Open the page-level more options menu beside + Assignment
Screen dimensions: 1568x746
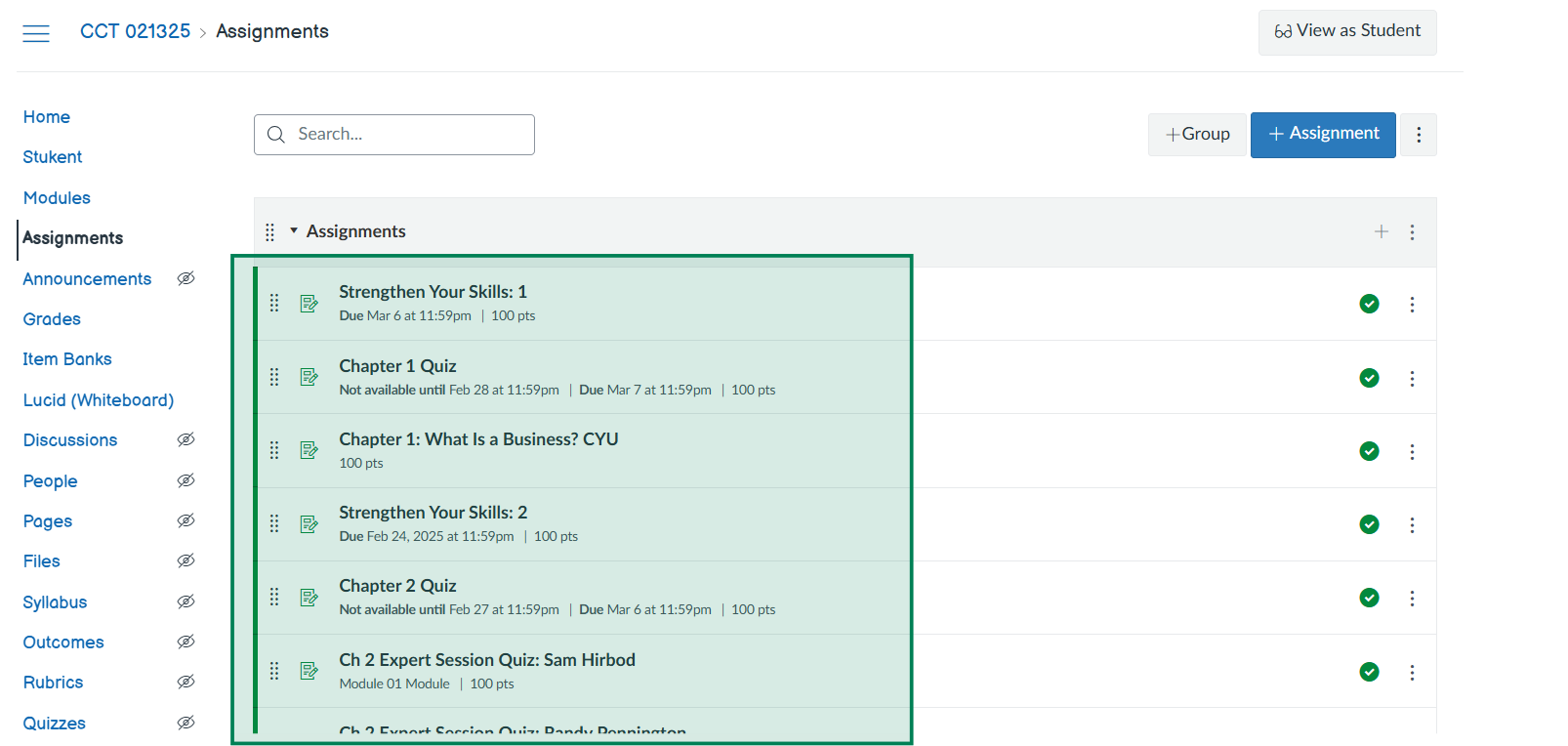[x=1418, y=135]
